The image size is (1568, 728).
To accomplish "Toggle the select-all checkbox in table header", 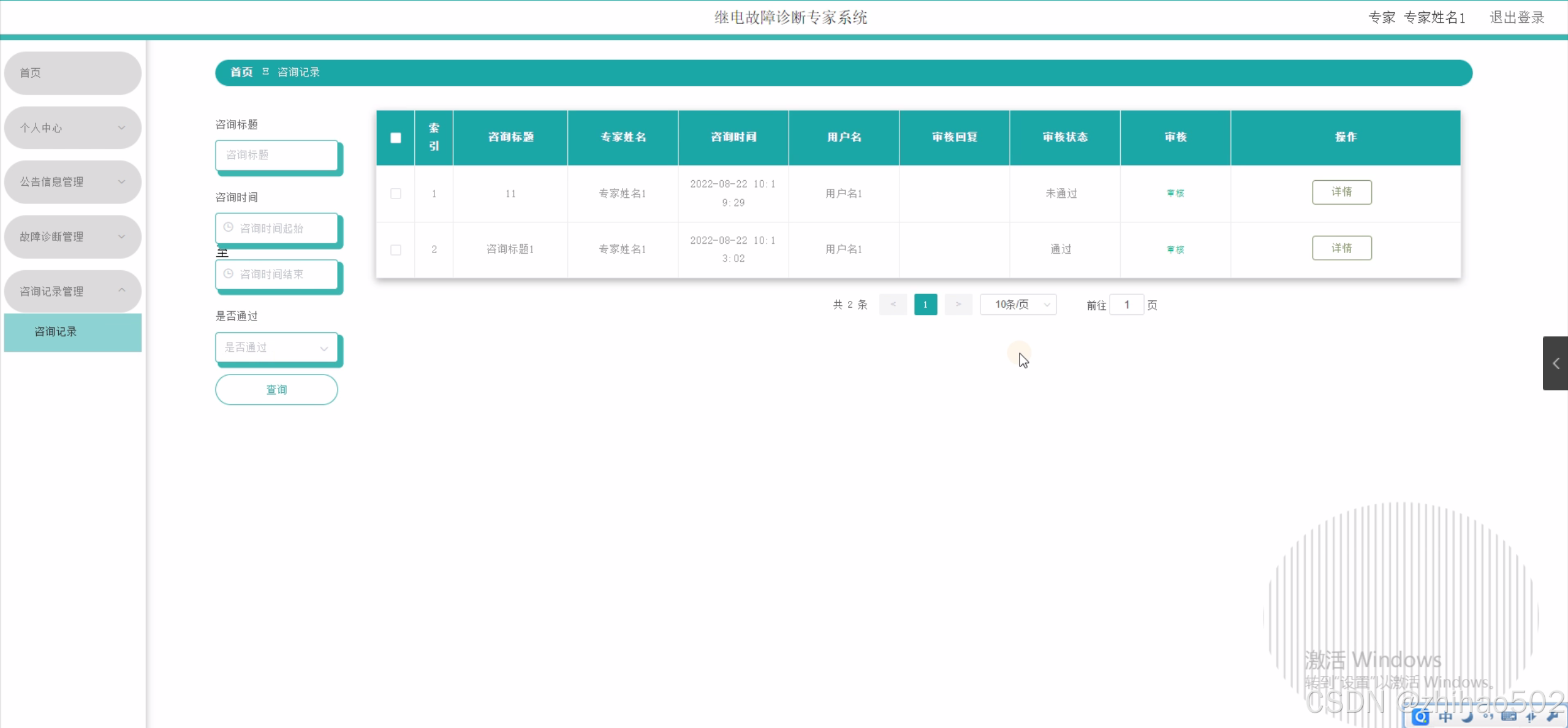I will click(395, 138).
